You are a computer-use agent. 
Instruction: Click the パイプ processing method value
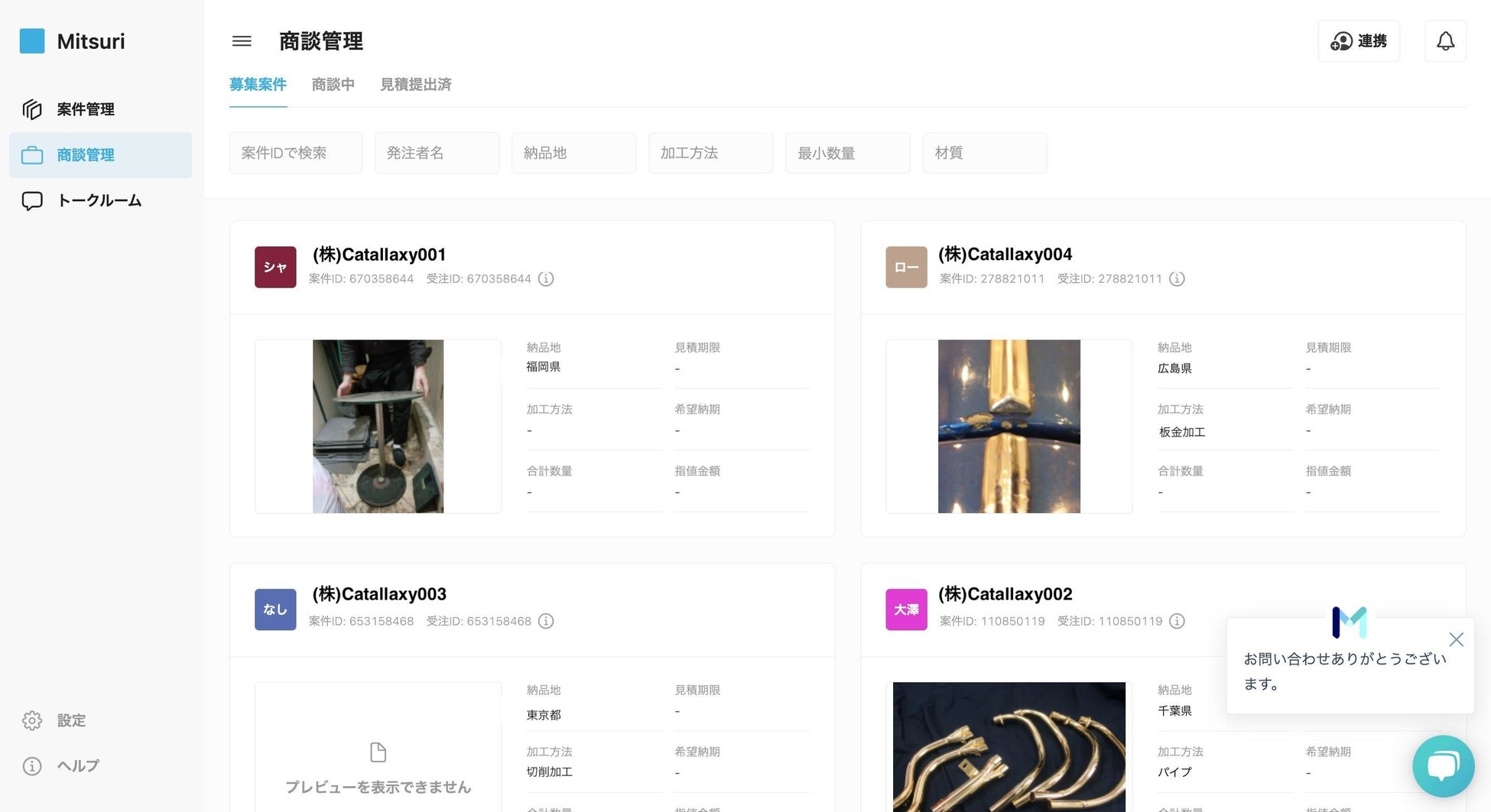point(1174,772)
